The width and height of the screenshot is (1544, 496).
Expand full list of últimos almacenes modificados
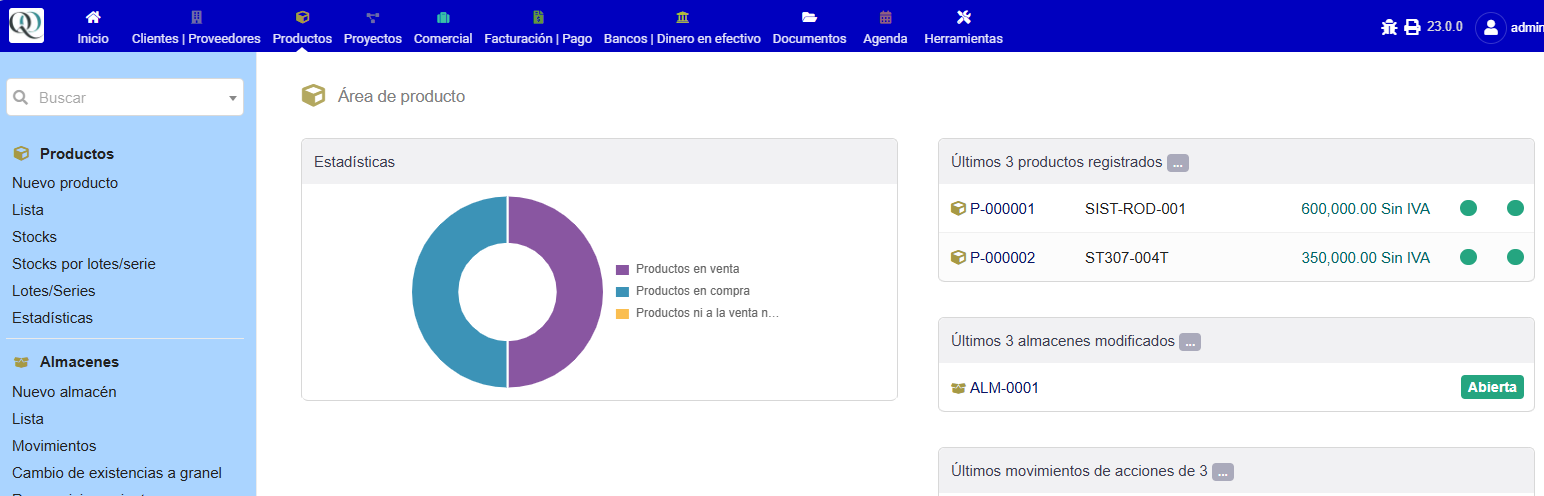point(1189,342)
